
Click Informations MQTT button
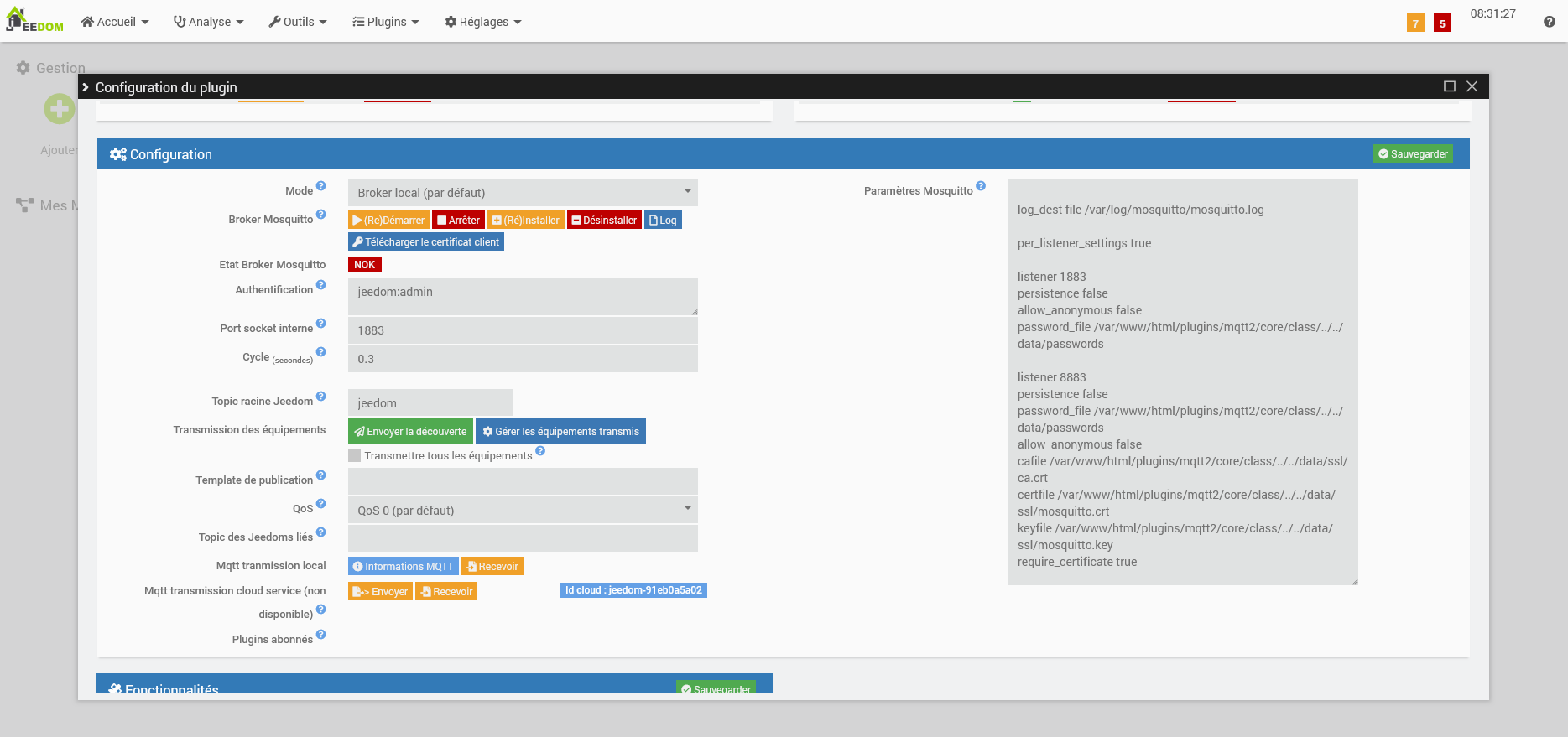click(404, 567)
